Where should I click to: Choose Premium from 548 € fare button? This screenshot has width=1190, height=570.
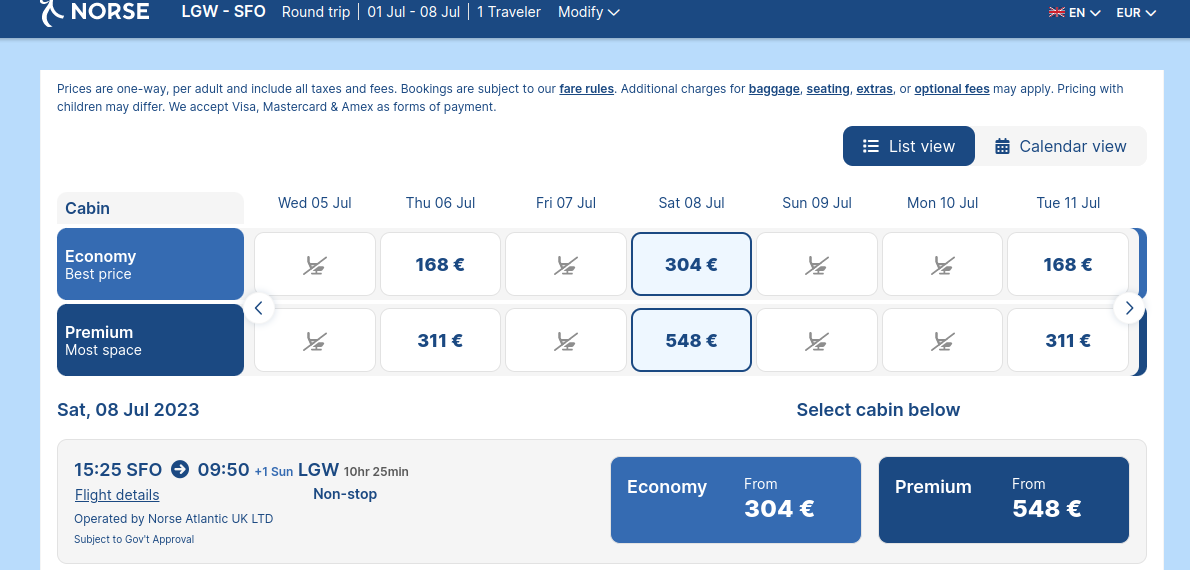point(1004,500)
